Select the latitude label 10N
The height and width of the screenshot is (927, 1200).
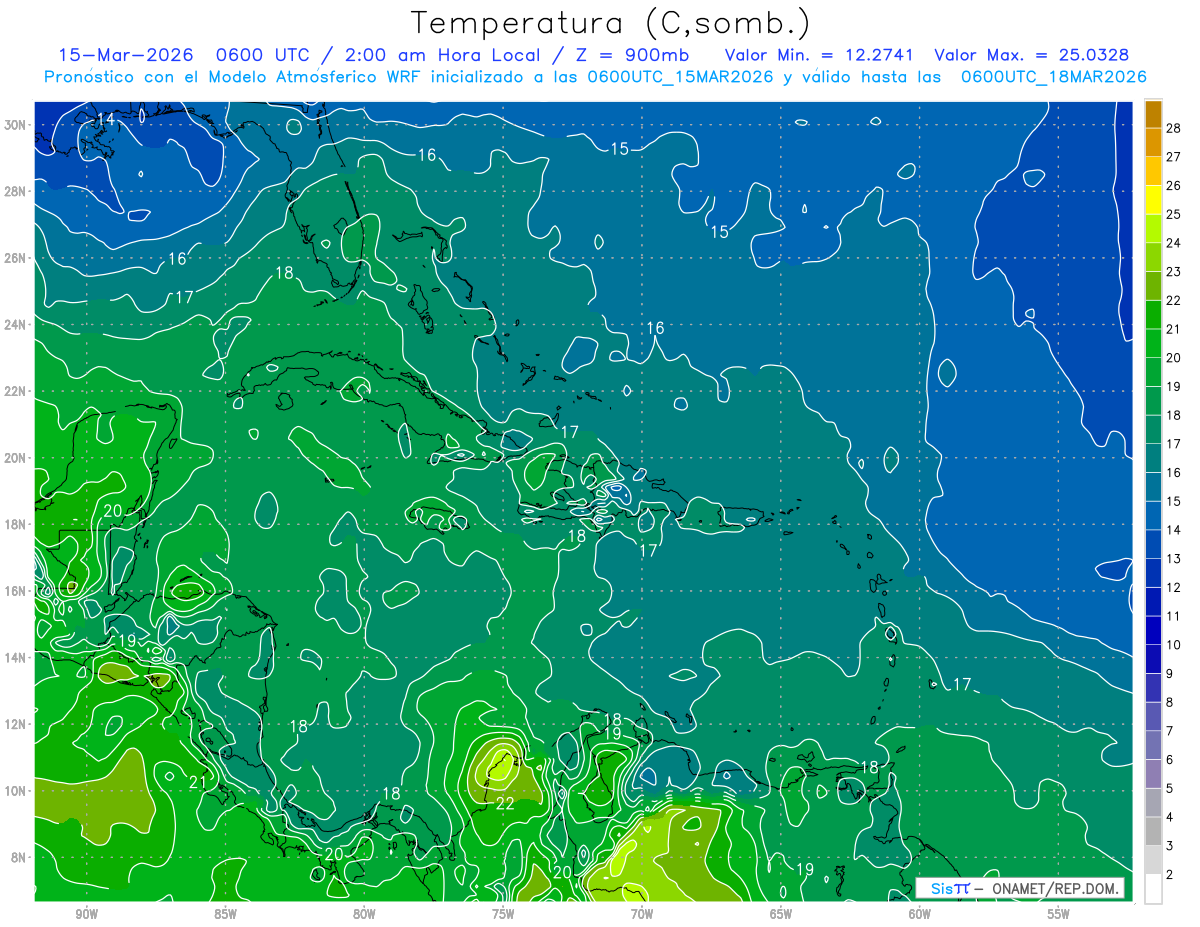pos(17,790)
